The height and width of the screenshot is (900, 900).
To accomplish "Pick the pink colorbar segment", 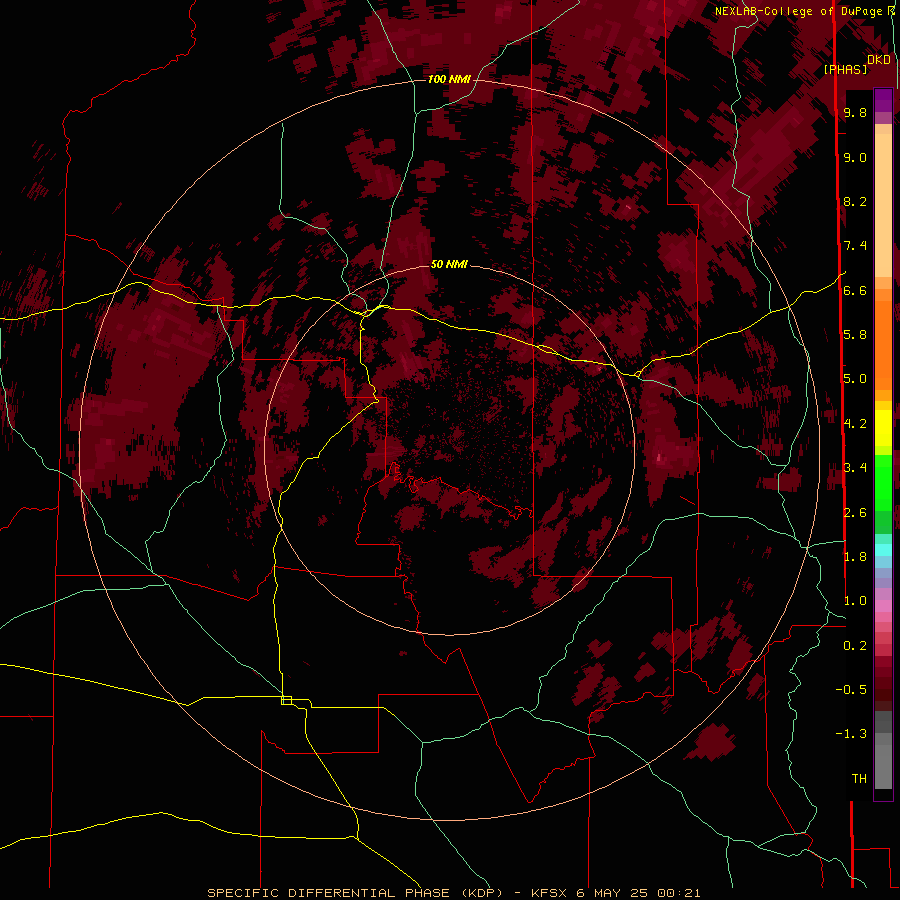I will (883, 605).
